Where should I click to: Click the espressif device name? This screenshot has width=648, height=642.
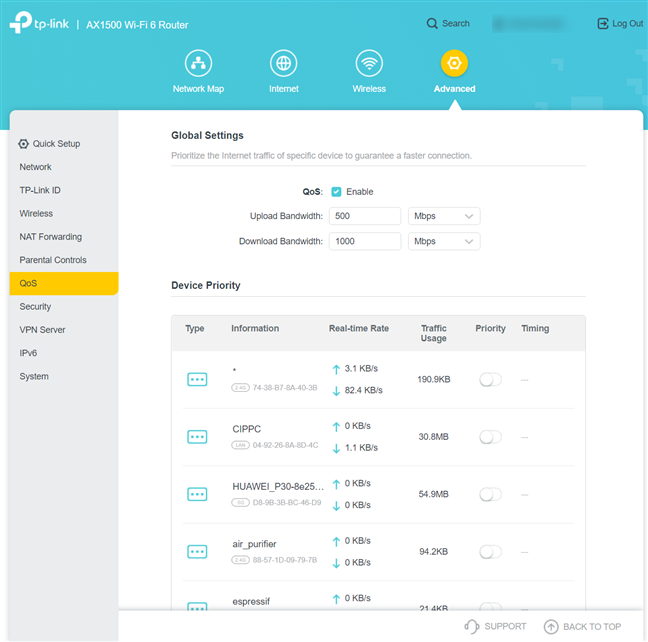coord(251,601)
